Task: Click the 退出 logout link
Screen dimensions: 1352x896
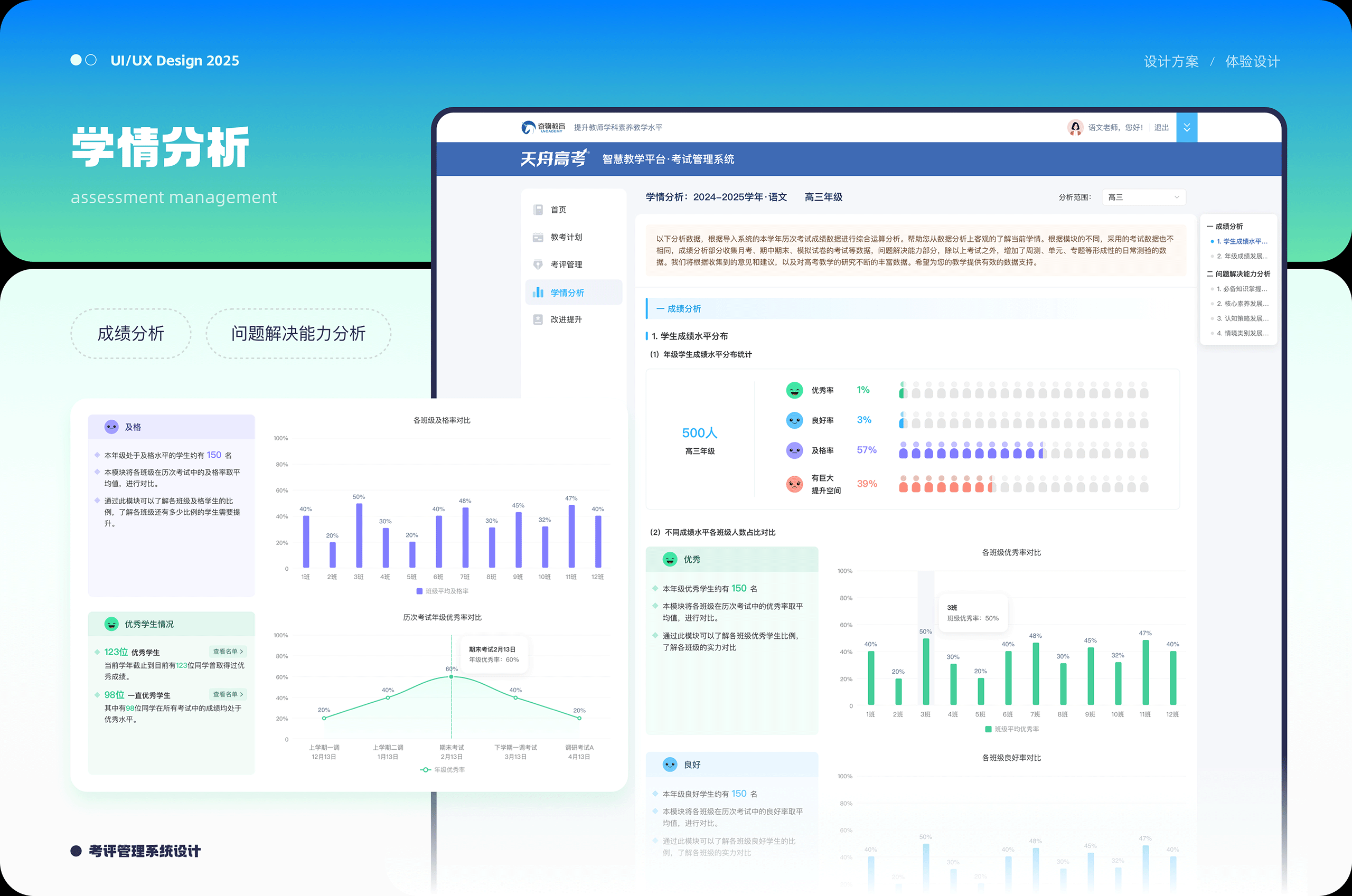Action: [x=1161, y=127]
